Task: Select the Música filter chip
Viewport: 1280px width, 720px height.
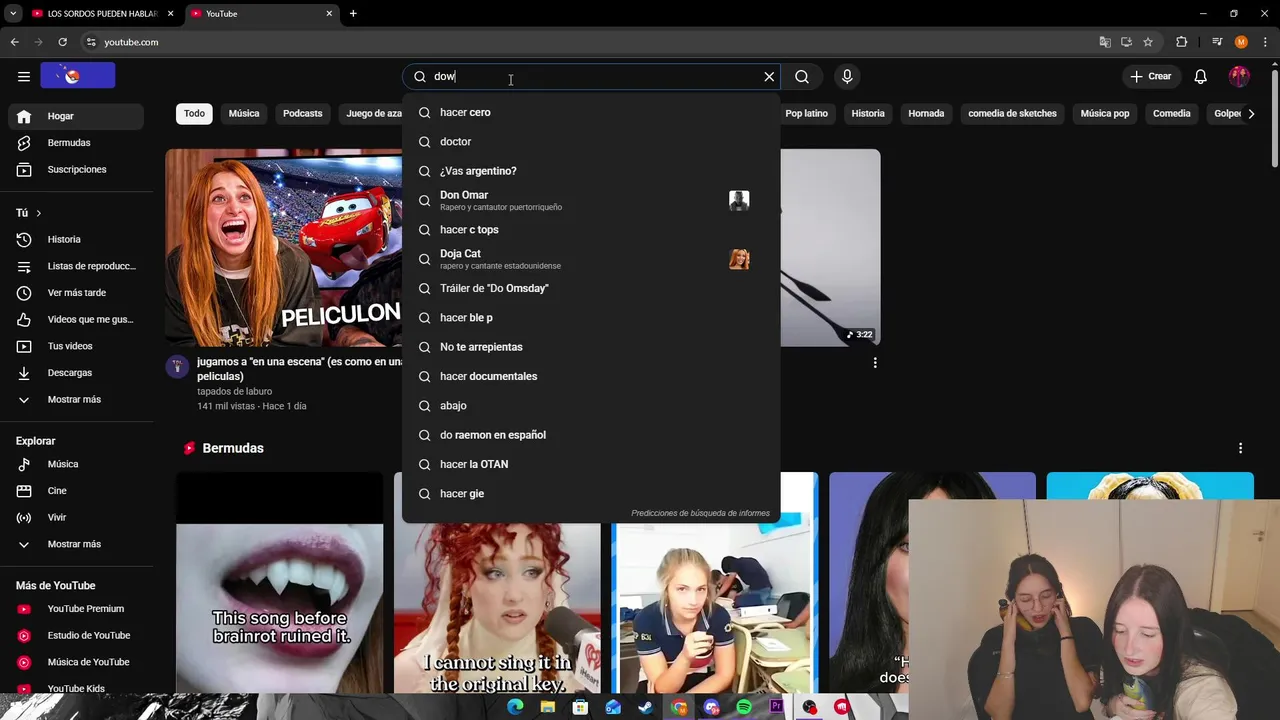Action: [244, 113]
